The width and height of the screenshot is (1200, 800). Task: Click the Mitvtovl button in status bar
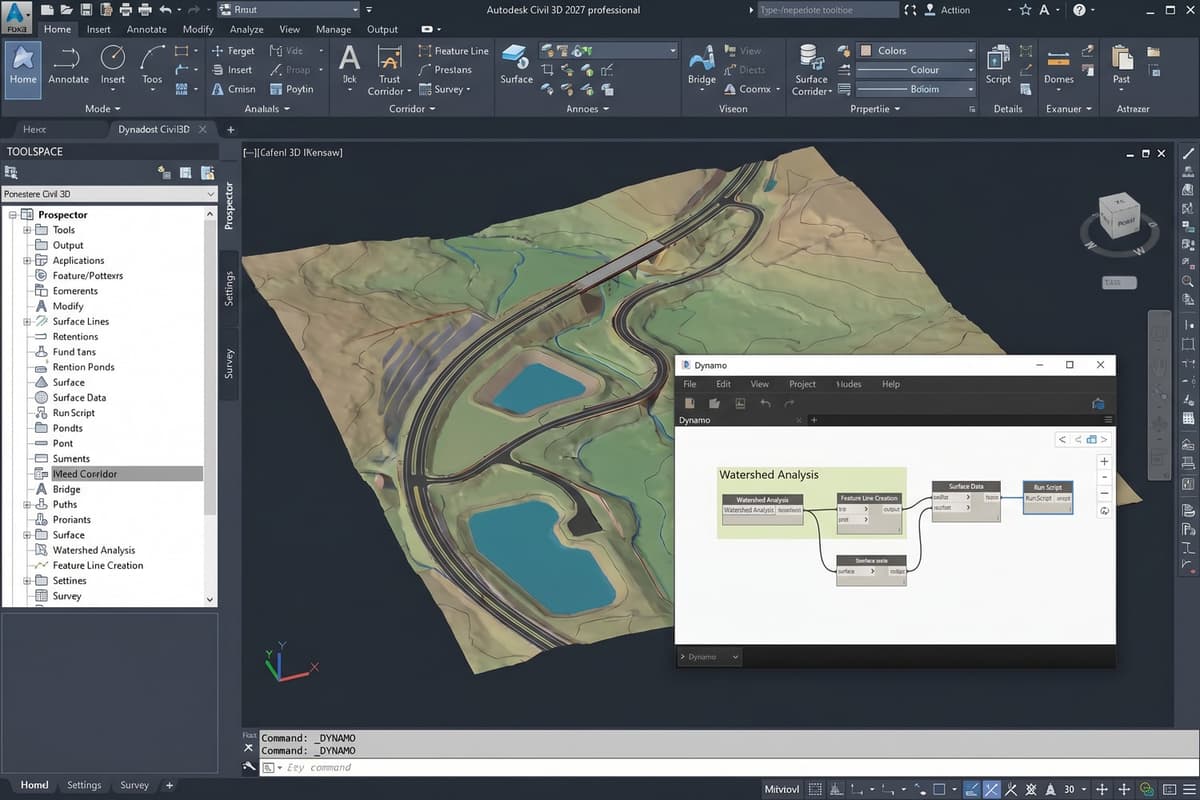[x=783, y=789]
